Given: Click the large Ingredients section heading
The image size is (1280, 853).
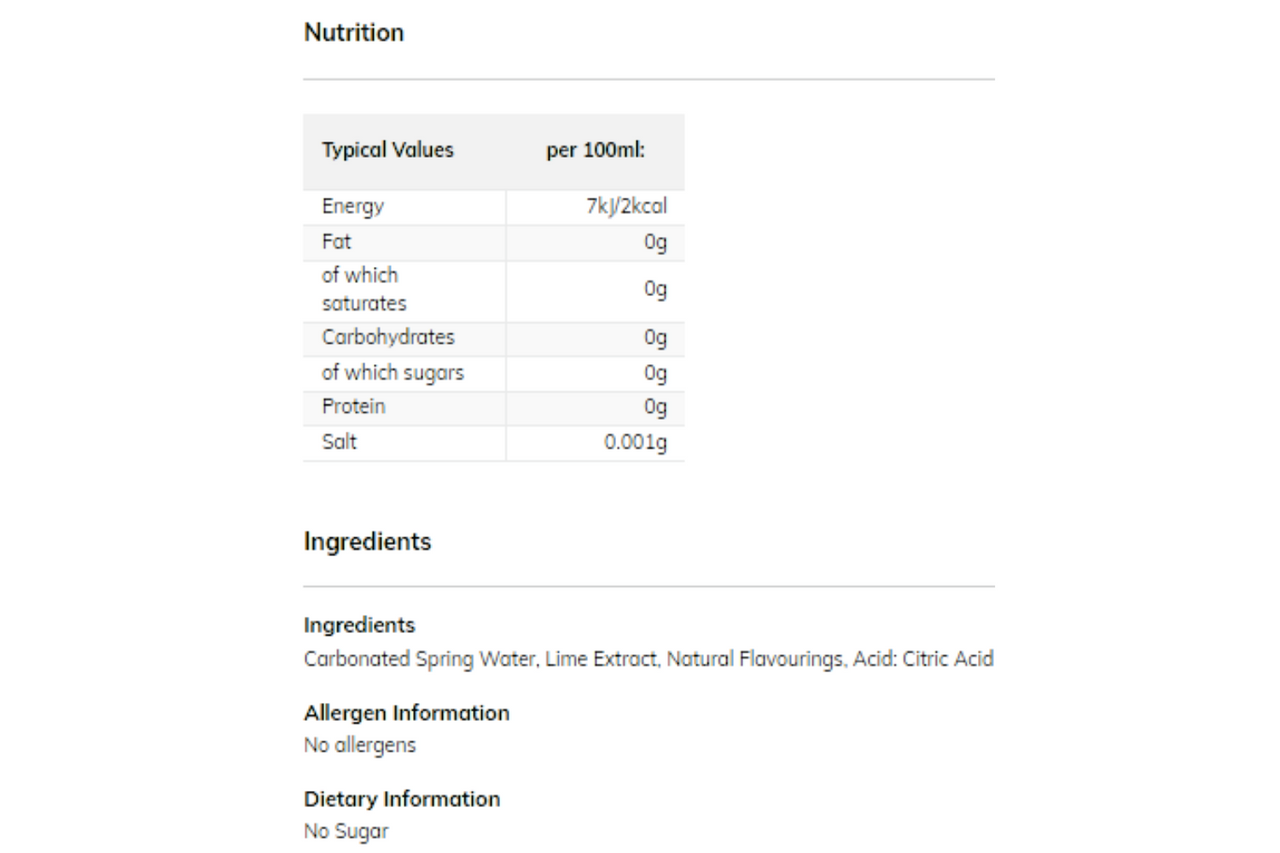Looking at the screenshot, I should (x=367, y=542).
